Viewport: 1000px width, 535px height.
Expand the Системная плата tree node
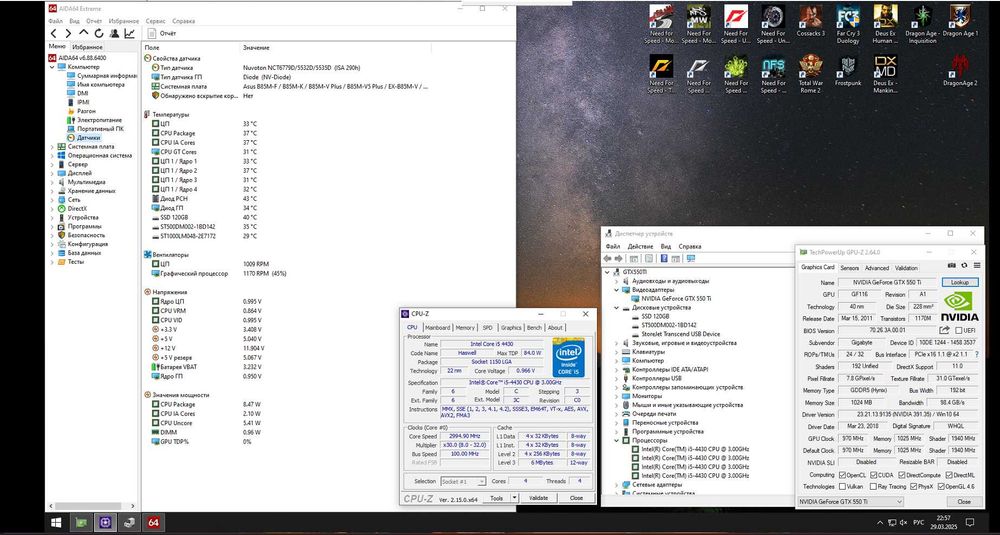coord(51,146)
